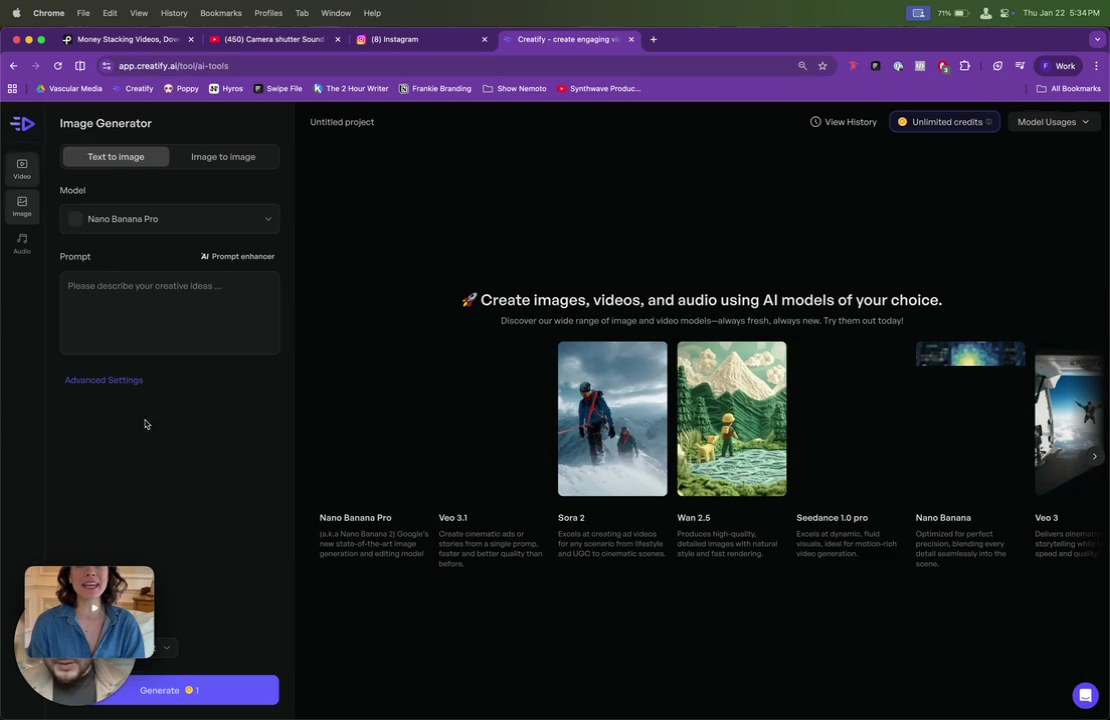Click the bookmark star in address bar
The width and height of the screenshot is (1110, 720).
pos(823,66)
